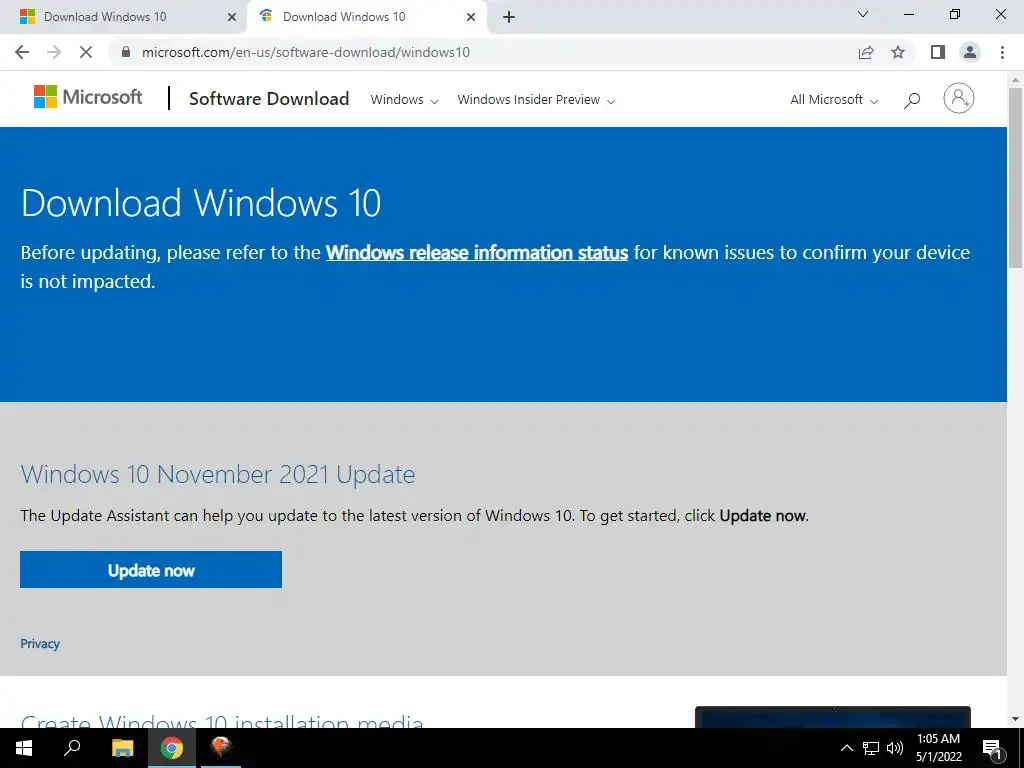Go back to previous page in Chrome

22,52
